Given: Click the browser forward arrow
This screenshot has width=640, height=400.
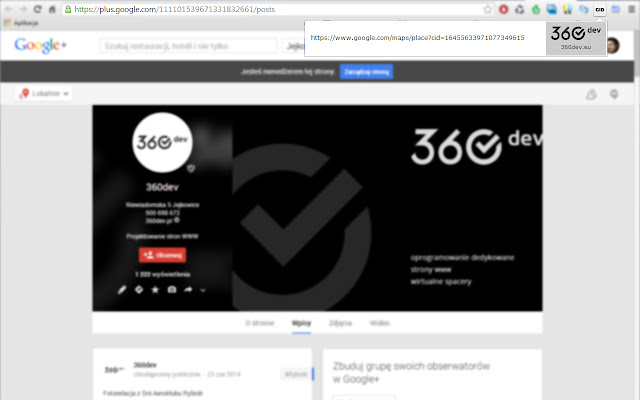Looking at the screenshot, I should pyautogui.click(x=23, y=9).
